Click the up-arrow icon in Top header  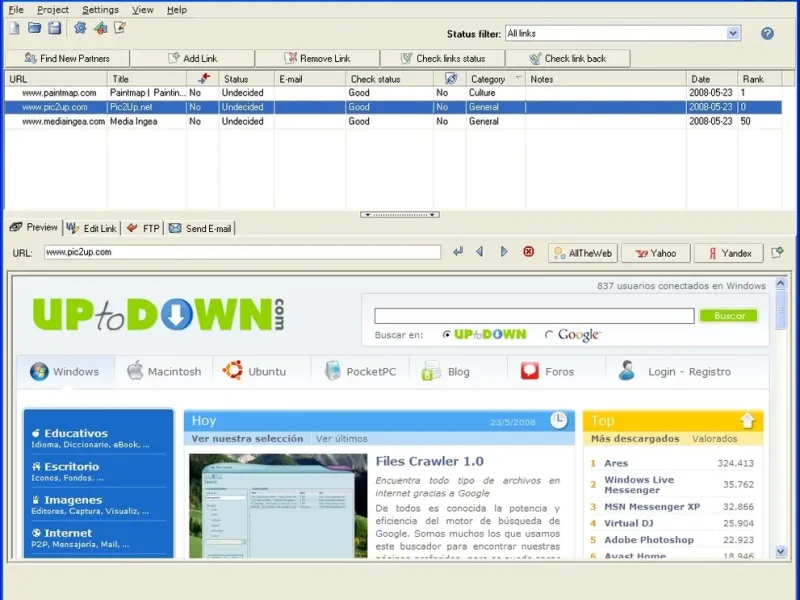tap(747, 420)
